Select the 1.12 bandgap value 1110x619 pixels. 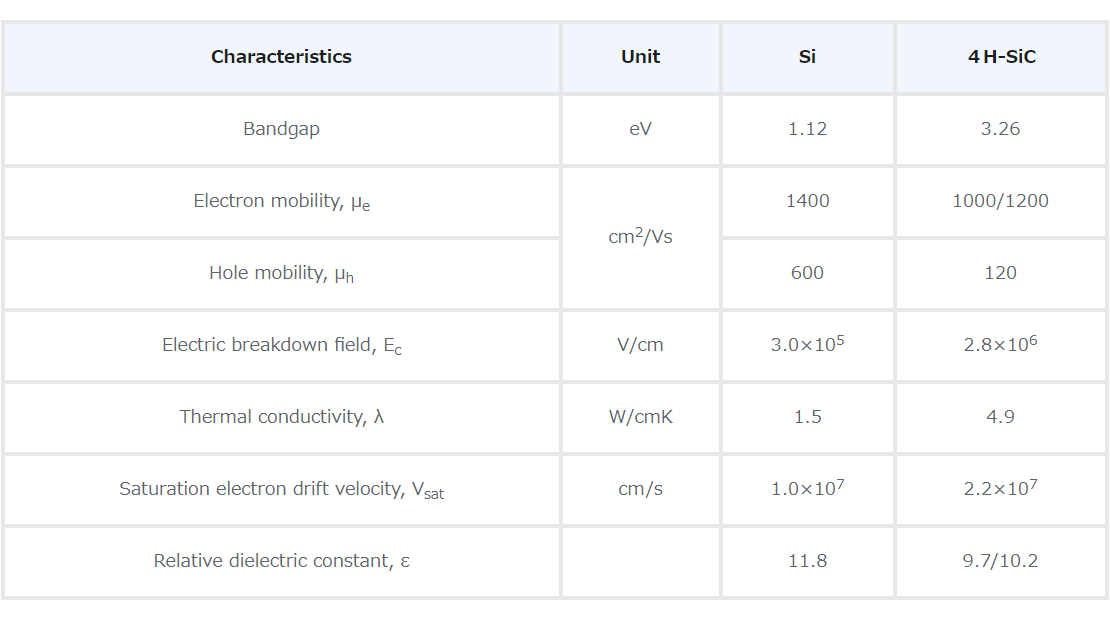tap(807, 129)
